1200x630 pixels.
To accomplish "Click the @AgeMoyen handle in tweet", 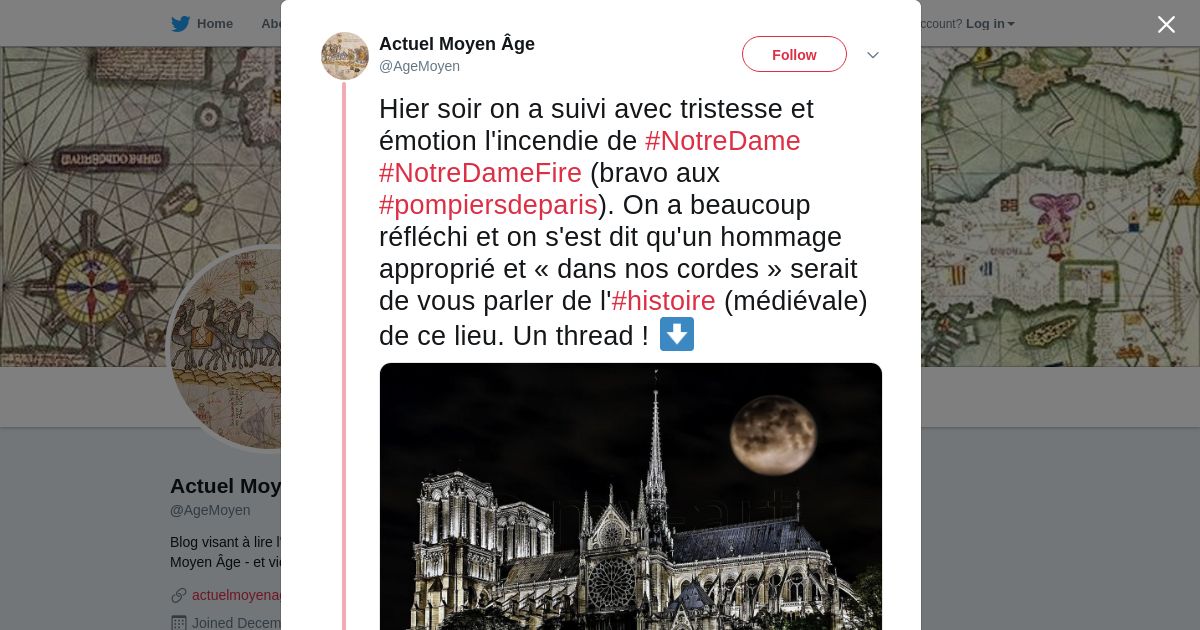I will click(419, 66).
